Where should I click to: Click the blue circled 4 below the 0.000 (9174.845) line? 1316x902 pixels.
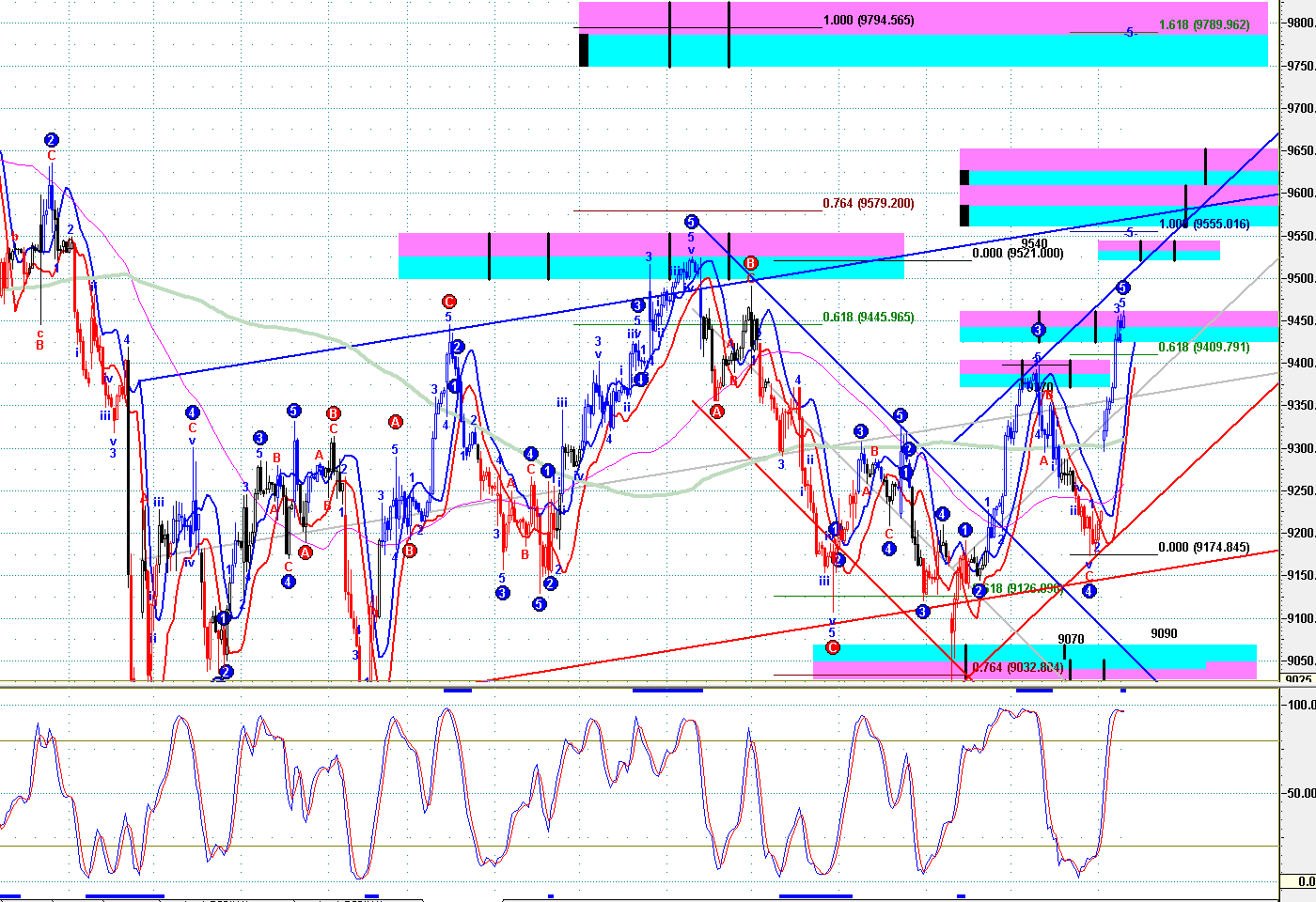[1089, 591]
